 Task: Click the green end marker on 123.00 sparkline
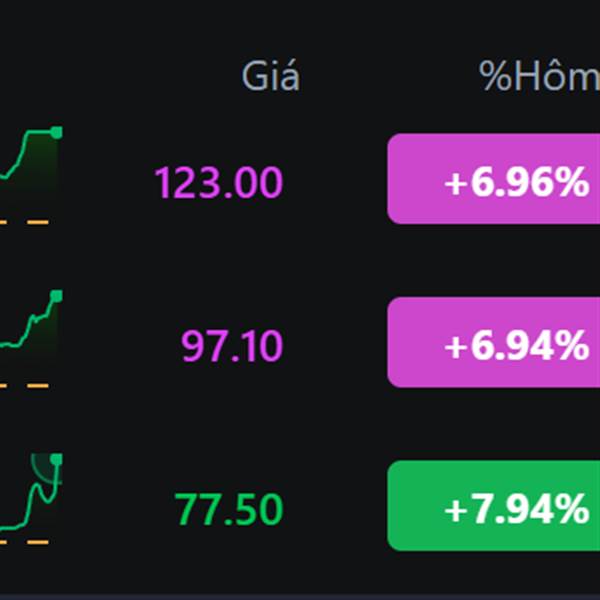pos(56,132)
